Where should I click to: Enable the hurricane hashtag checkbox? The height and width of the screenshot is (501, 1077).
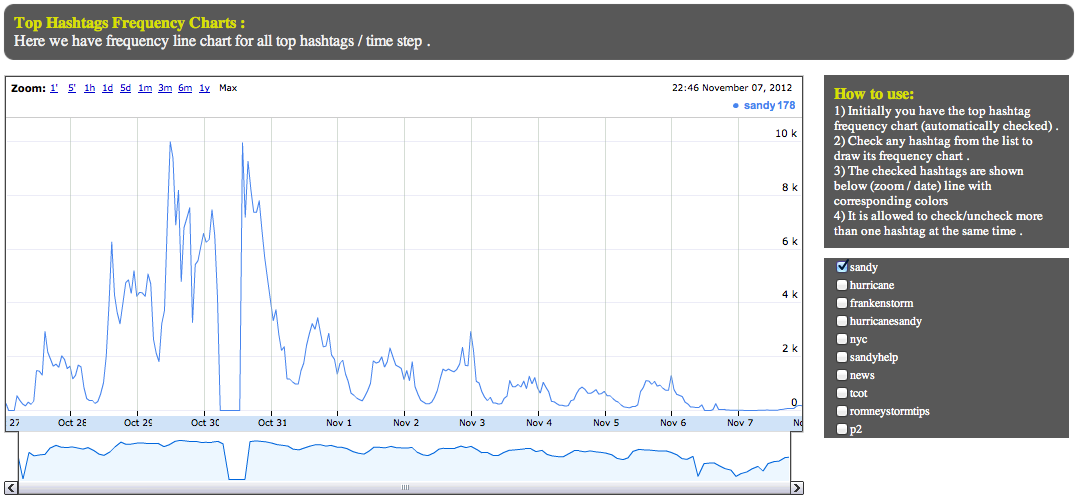(x=842, y=285)
